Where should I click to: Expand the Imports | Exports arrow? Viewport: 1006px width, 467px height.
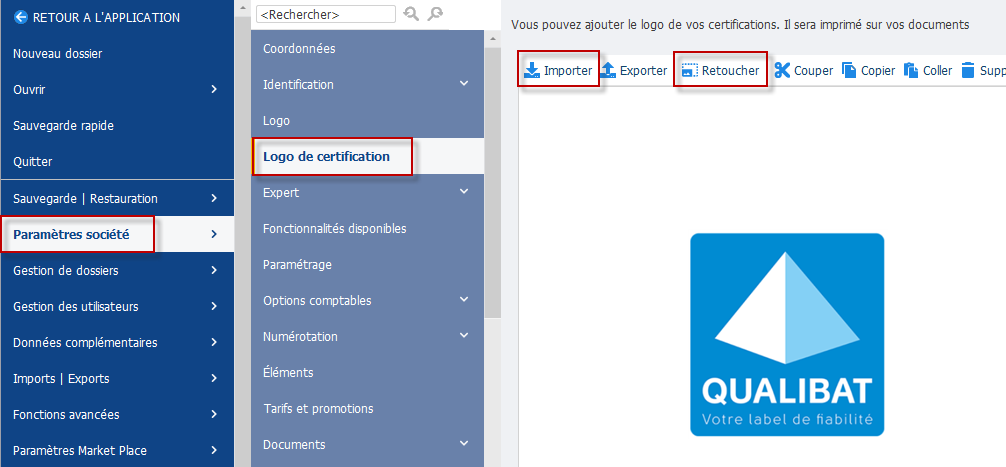215,378
